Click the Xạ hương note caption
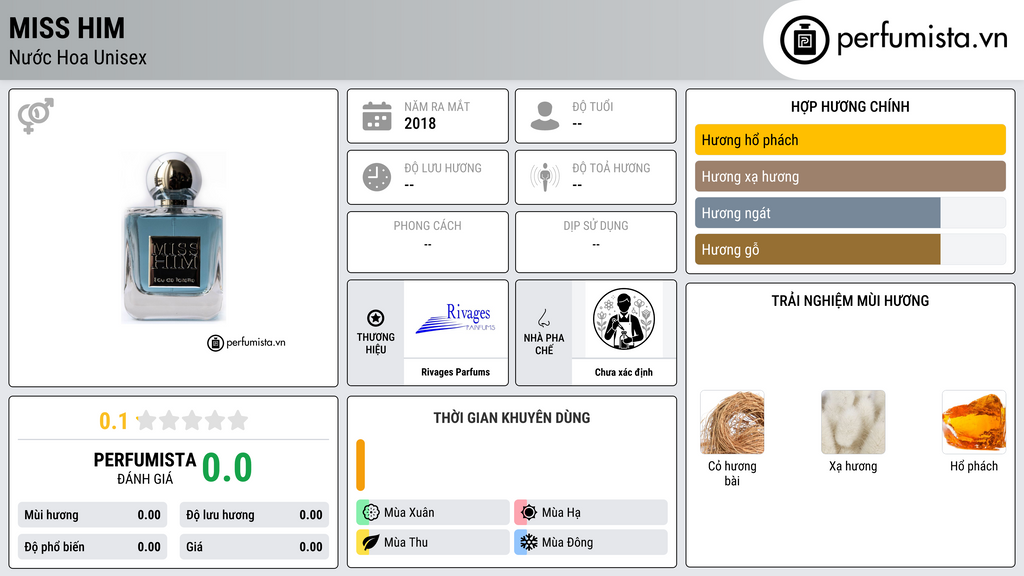 tap(853, 466)
